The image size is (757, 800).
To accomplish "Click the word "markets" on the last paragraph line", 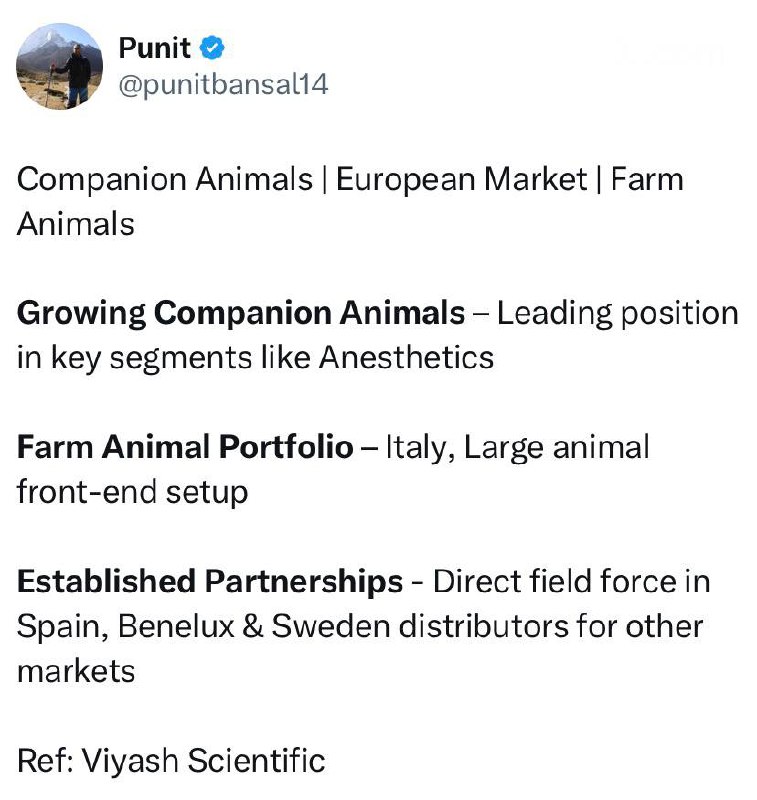I will (76, 670).
